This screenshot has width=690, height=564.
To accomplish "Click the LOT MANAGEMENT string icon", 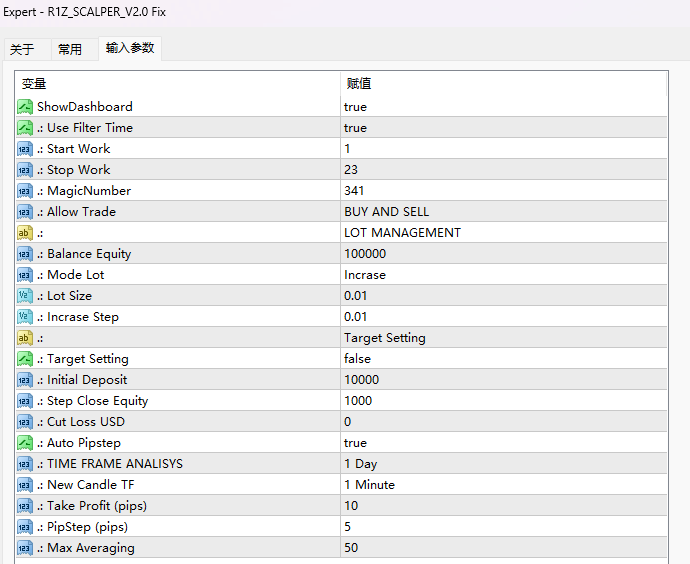I will click(x=25, y=233).
